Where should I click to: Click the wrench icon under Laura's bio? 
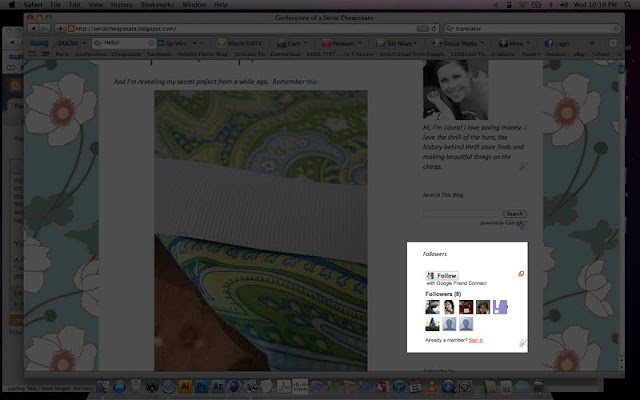(523, 167)
